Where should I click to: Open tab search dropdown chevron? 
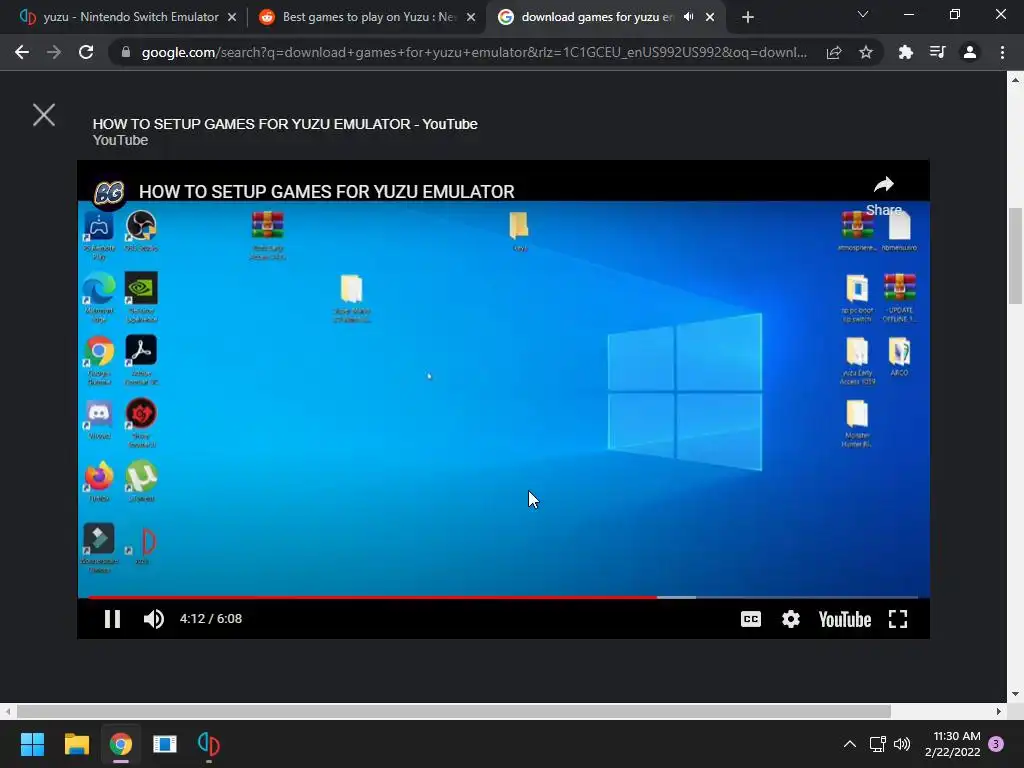pos(863,14)
